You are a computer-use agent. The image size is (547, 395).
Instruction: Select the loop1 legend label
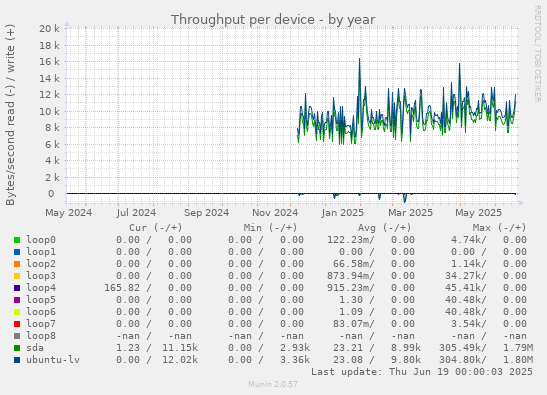41,252
